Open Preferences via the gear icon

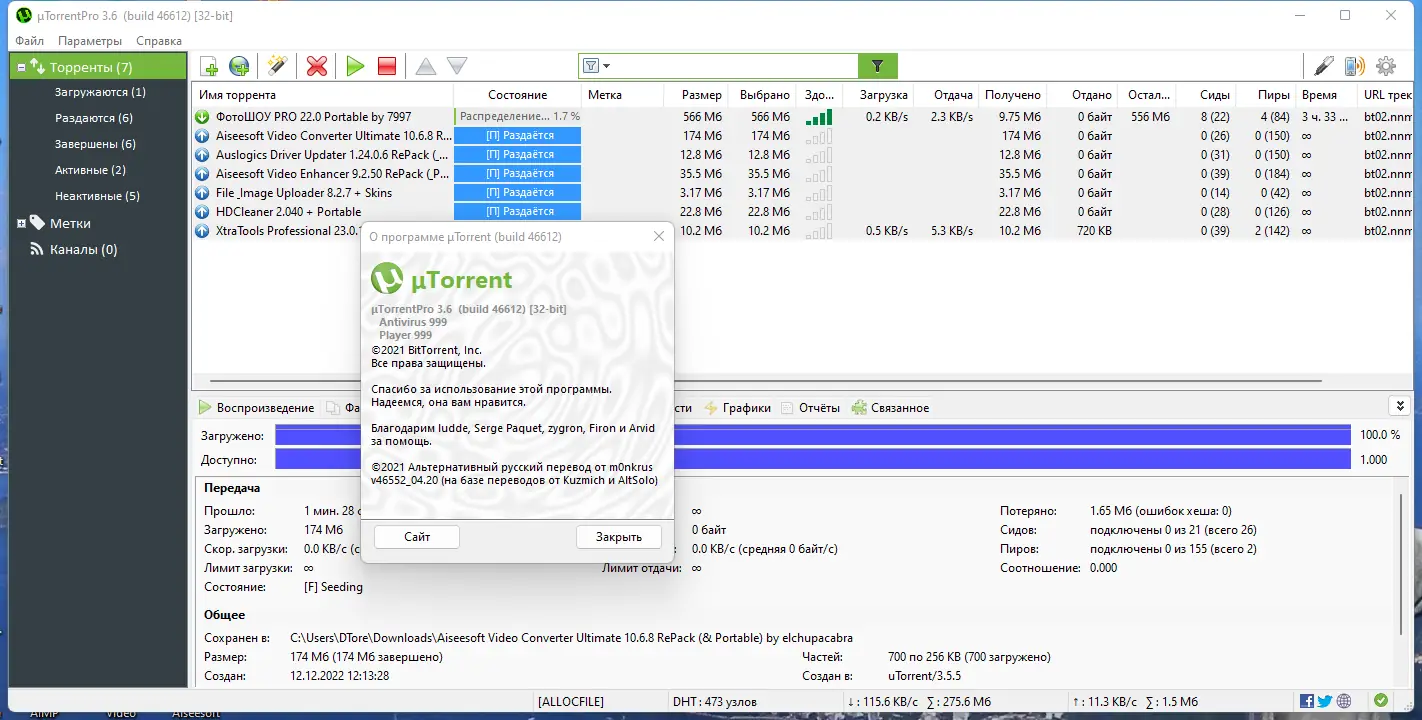tap(1386, 67)
